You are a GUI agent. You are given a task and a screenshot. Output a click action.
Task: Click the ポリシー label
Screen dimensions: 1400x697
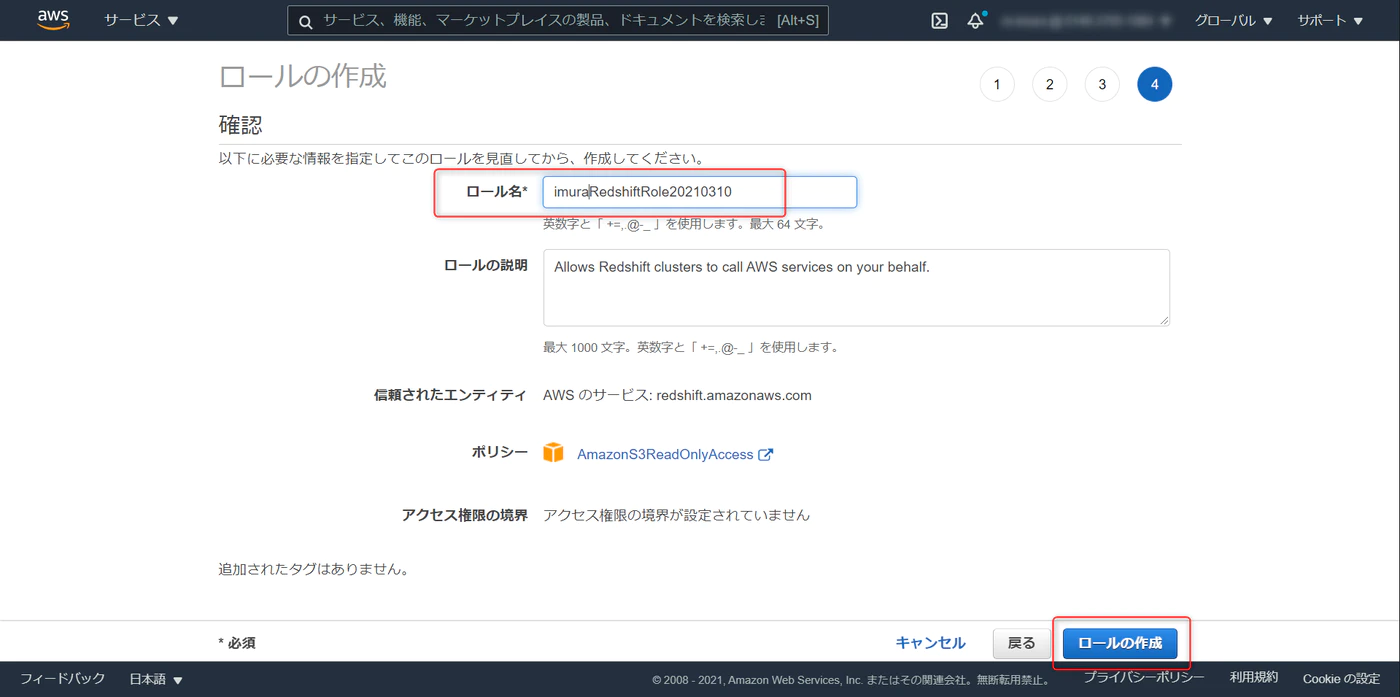click(499, 453)
